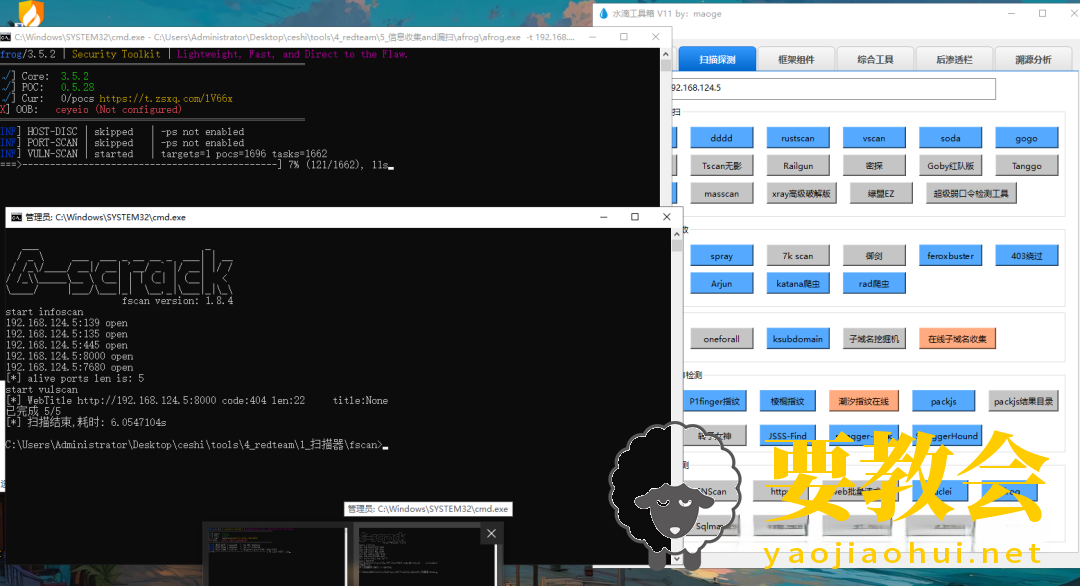Screen dimensions: 1080x586
Task: Maximize the fscan cmd window
Action: tap(634, 217)
